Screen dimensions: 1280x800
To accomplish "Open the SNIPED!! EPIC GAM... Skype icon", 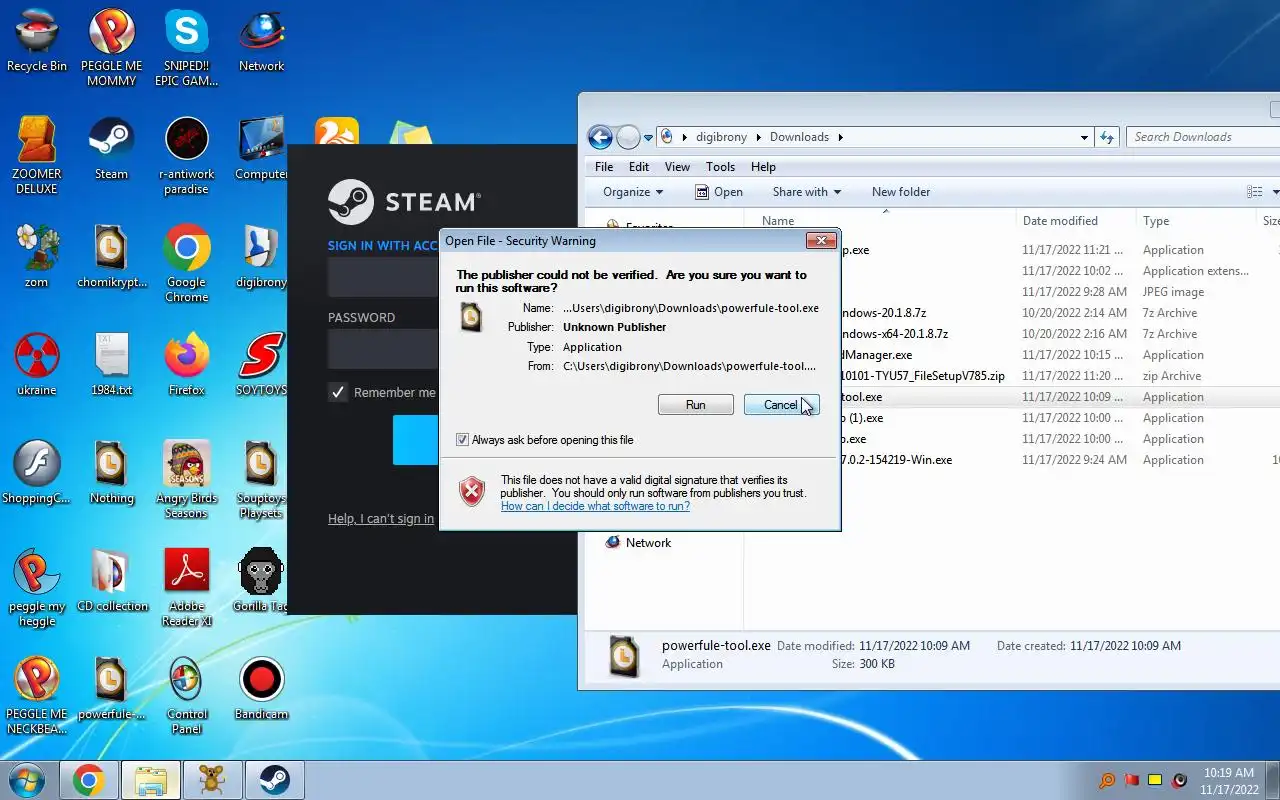I will click(x=186, y=48).
